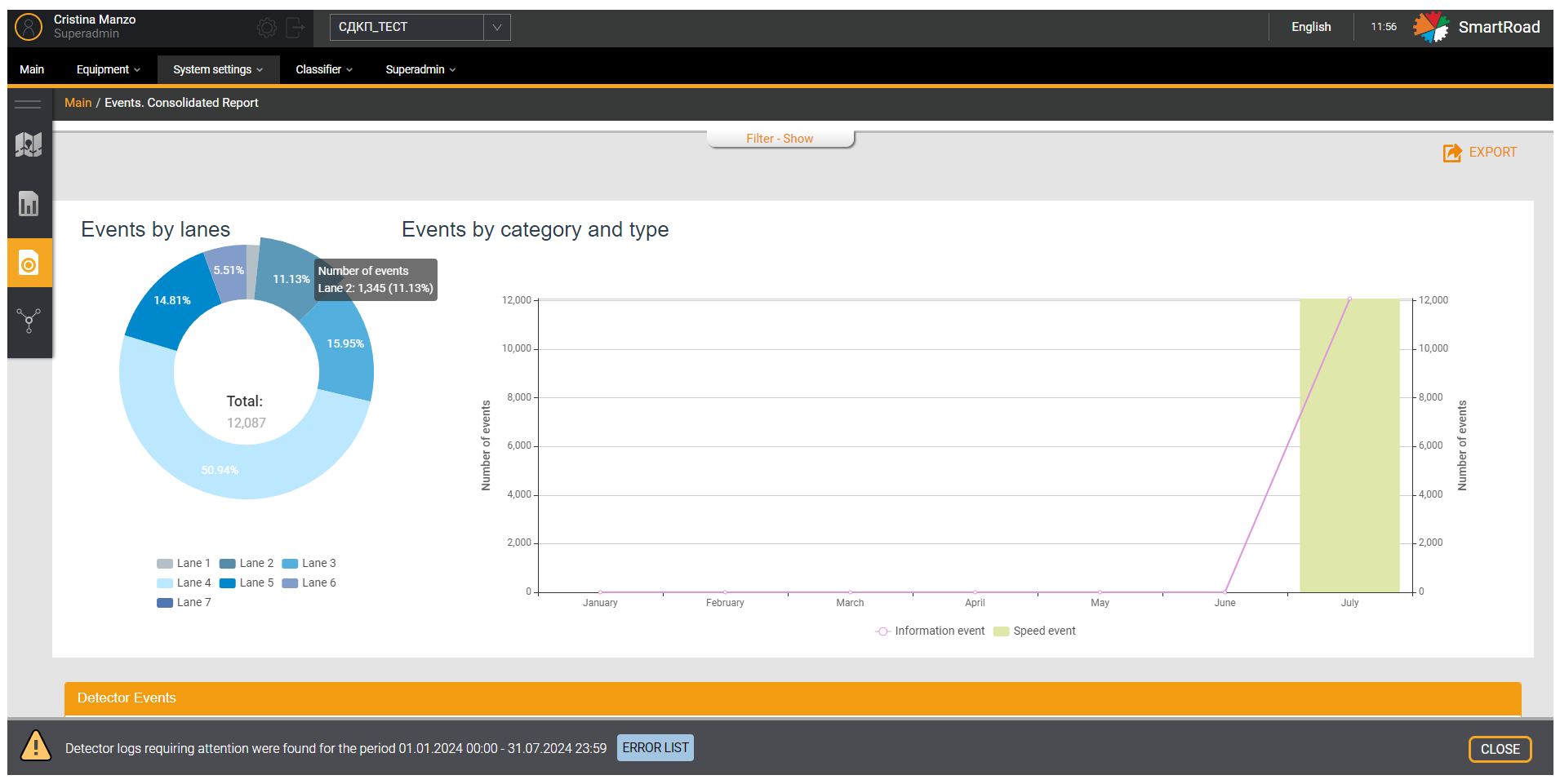Click the Main breadcrumb link

point(78,103)
